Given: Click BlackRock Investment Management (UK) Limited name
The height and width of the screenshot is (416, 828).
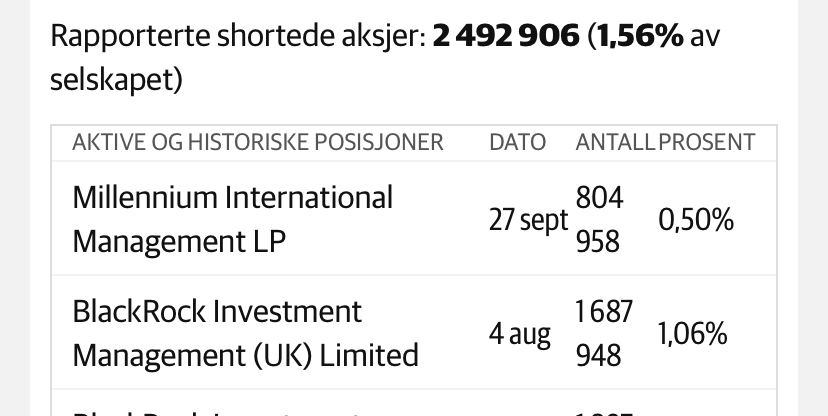Looking at the screenshot, I should pyautogui.click(x=246, y=333).
